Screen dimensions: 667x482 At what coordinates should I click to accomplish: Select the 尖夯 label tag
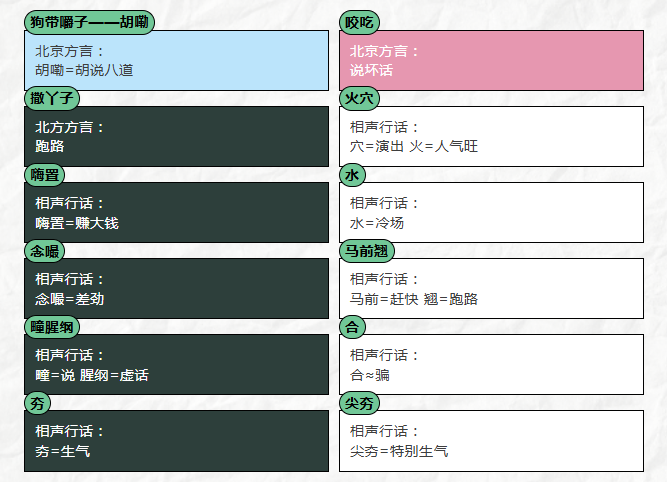pos(359,403)
